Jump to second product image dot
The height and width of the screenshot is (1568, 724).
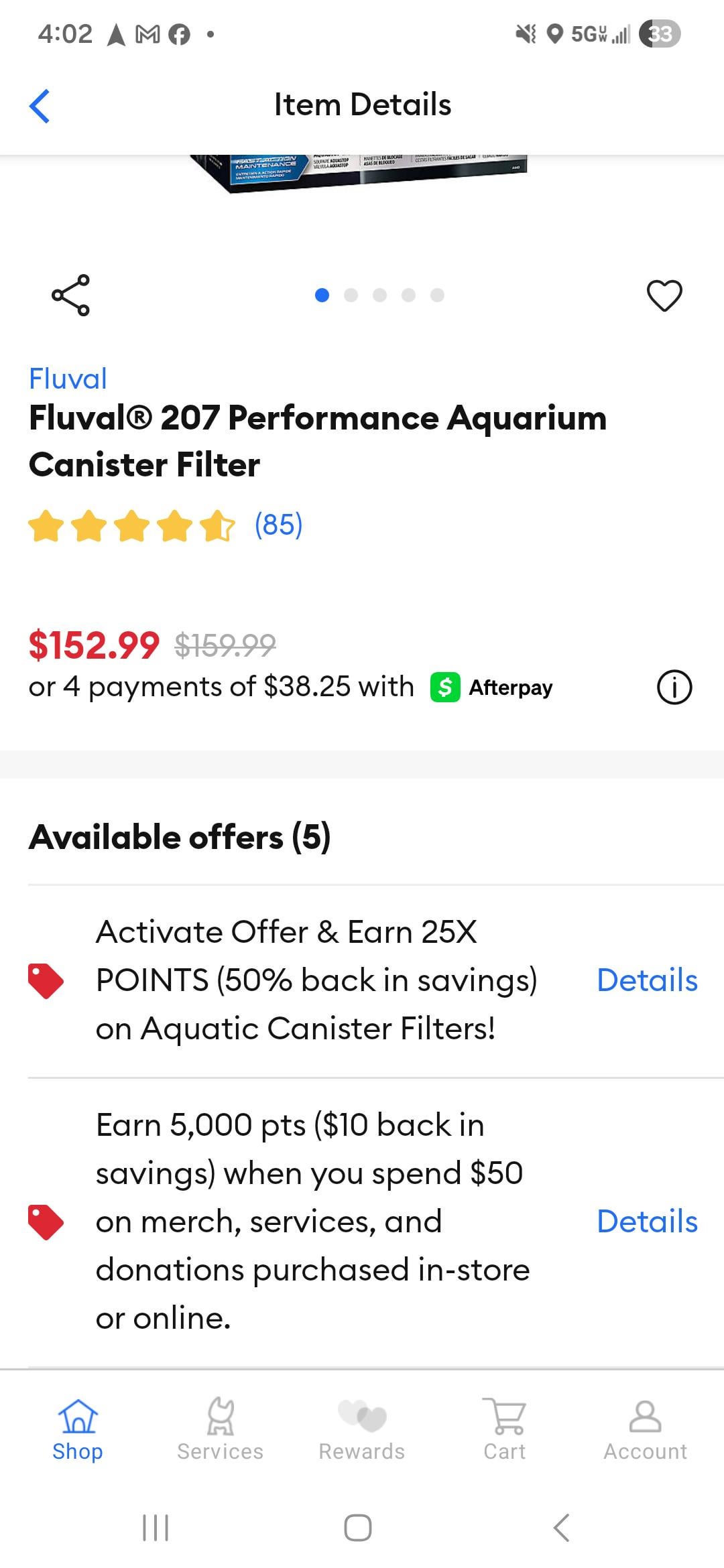pyautogui.click(x=351, y=296)
